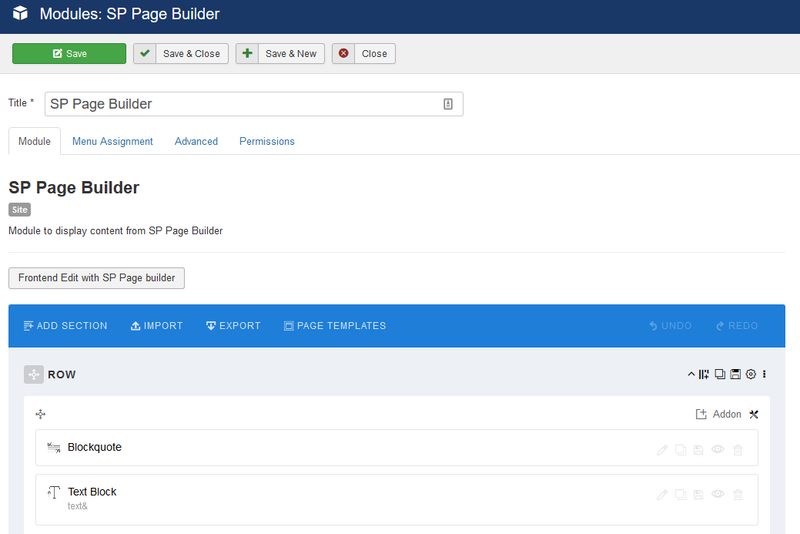800x534 pixels.
Task: Click the Text Block addon icon
Action: click(x=54, y=492)
